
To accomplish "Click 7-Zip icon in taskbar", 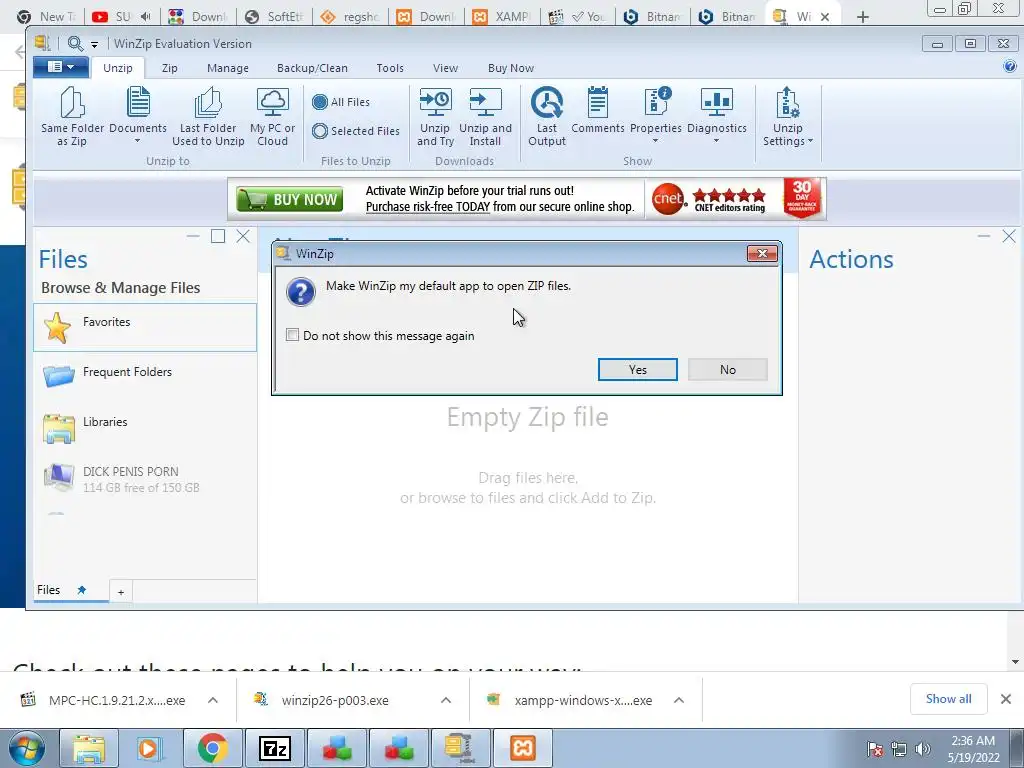I will click(274, 748).
